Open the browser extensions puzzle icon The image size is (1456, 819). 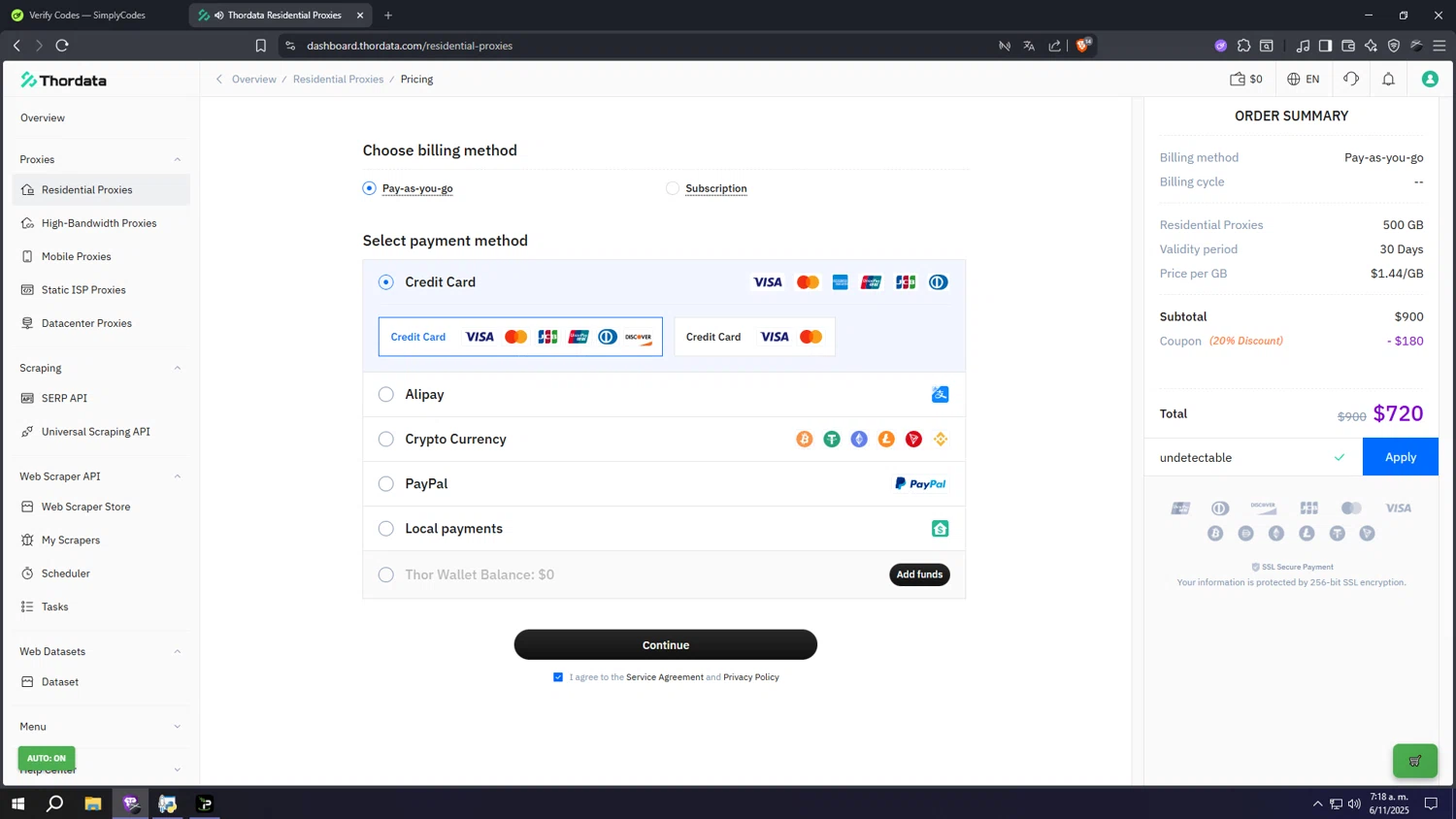pyautogui.click(x=1244, y=46)
